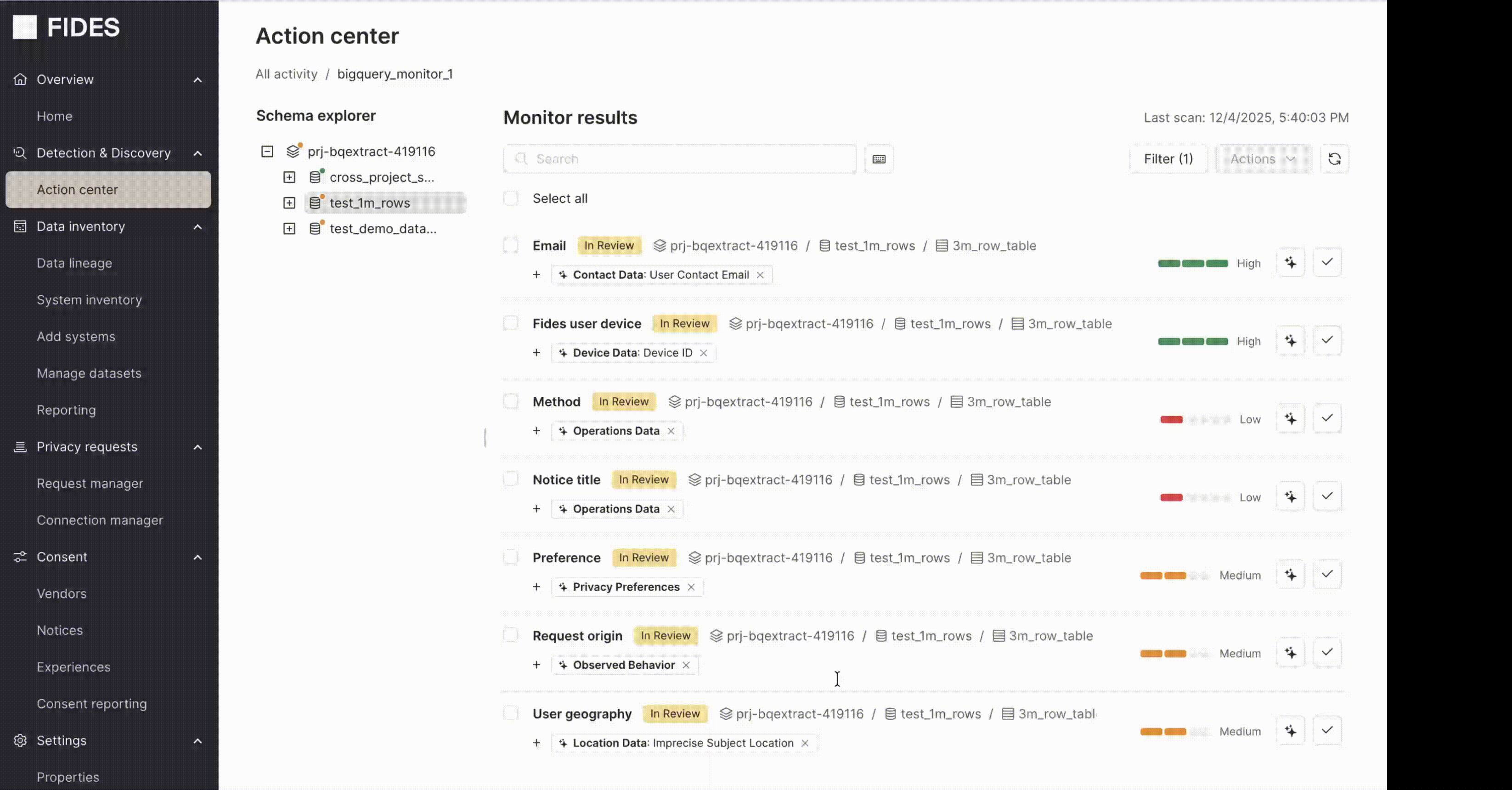Click the Filter (1) button
Viewport: 1512px width, 790px height.
(x=1168, y=158)
